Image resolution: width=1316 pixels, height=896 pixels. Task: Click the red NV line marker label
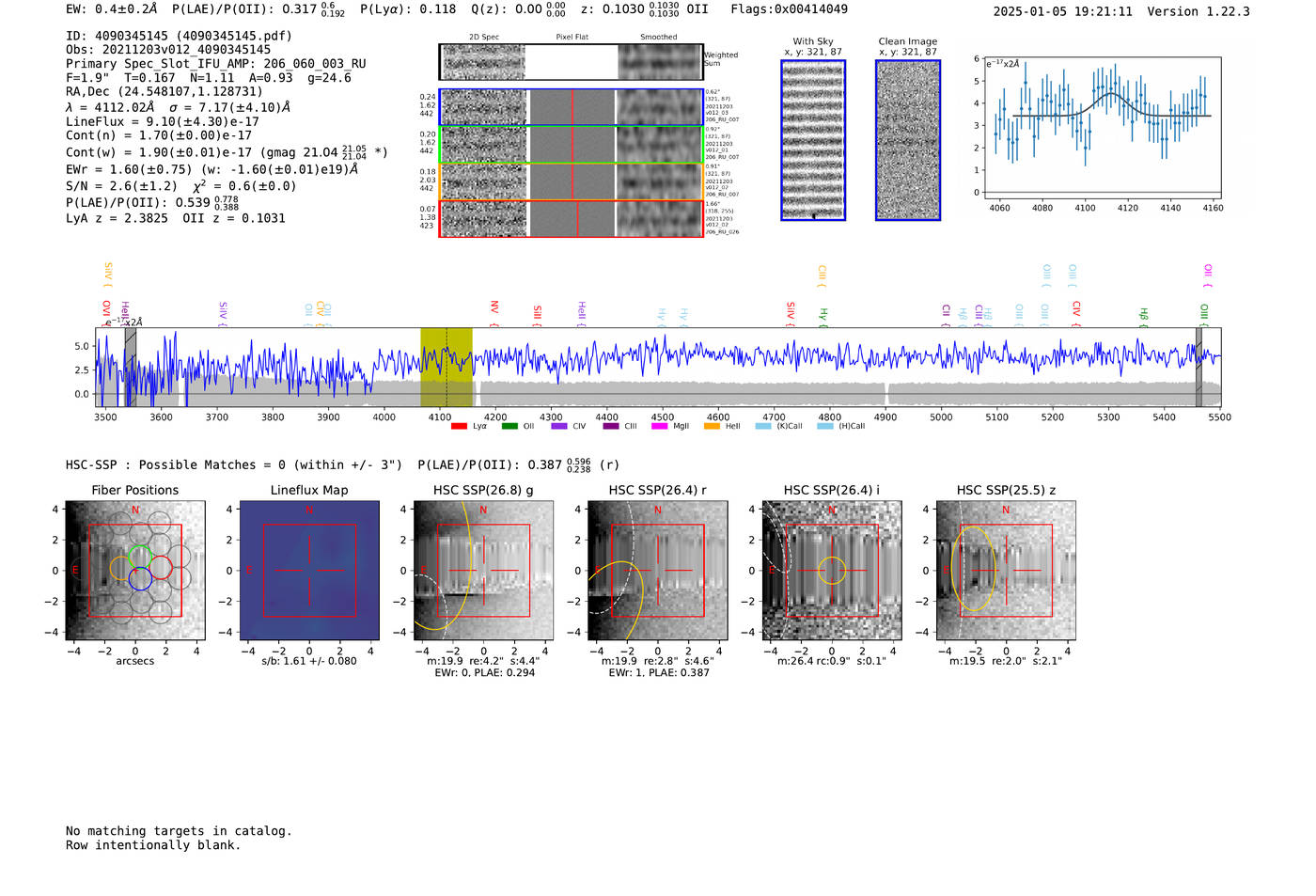(x=494, y=307)
